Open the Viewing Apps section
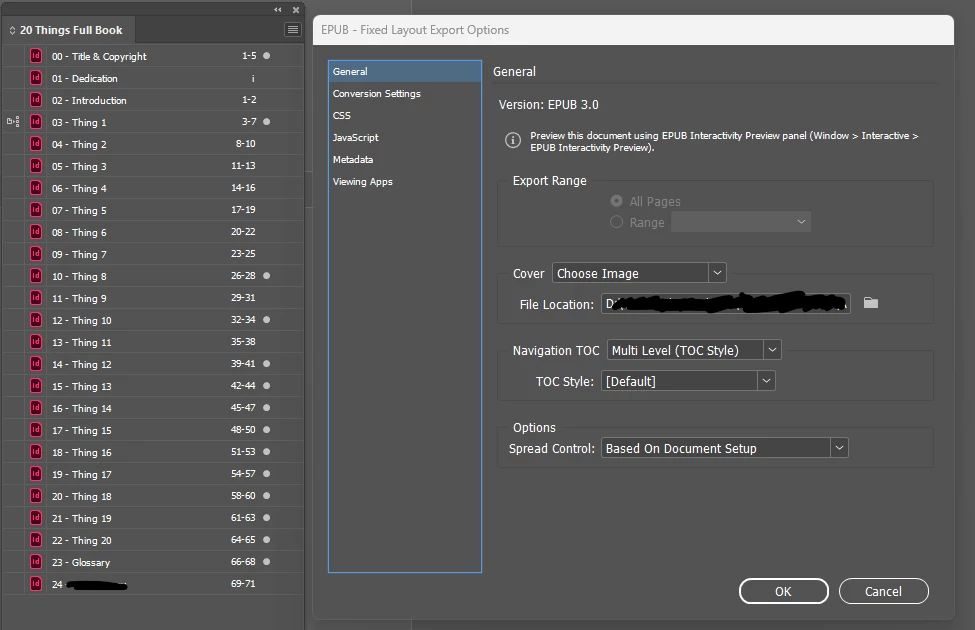 [x=405, y=182]
